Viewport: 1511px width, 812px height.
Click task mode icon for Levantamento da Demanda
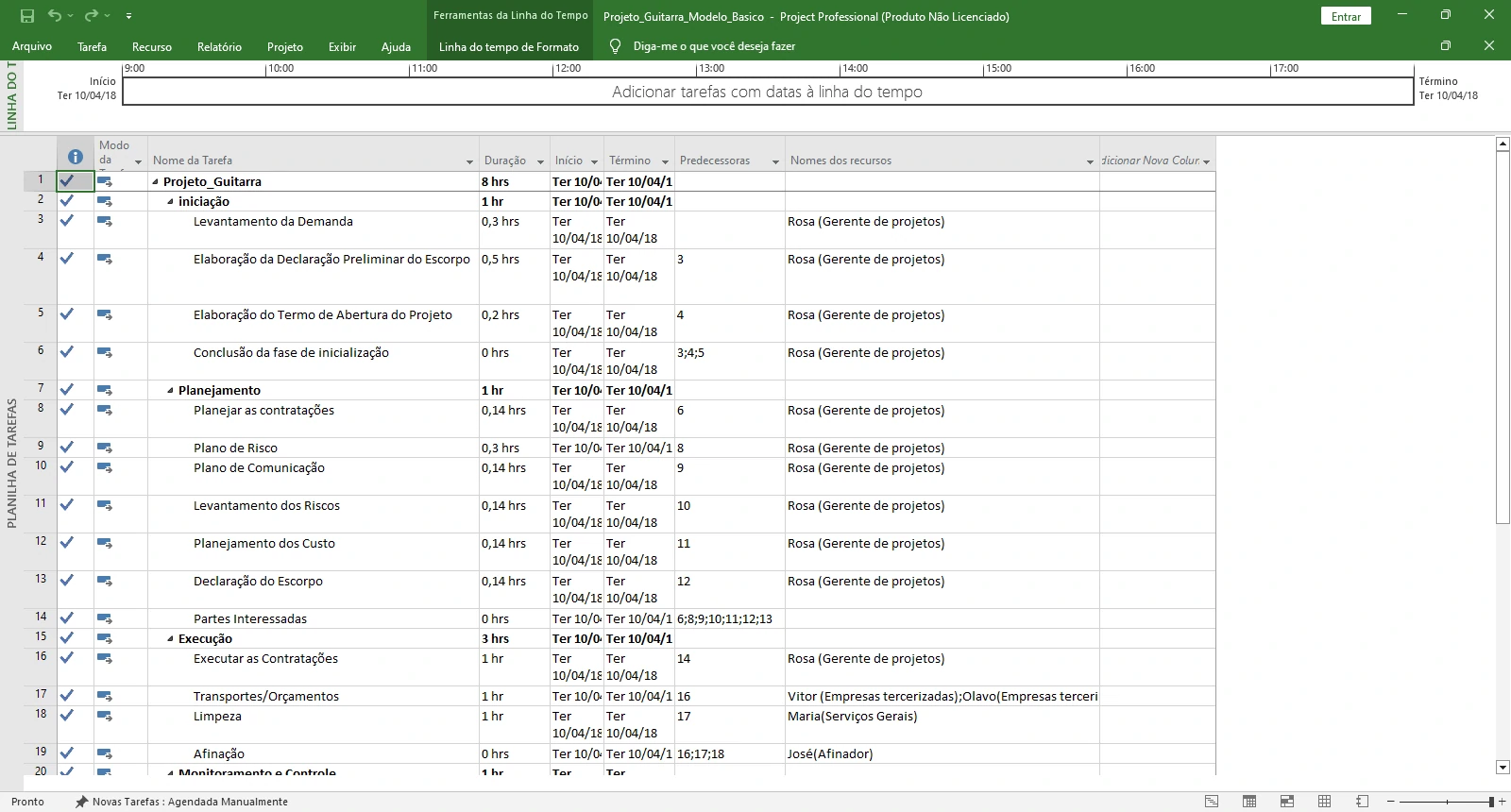click(105, 222)
